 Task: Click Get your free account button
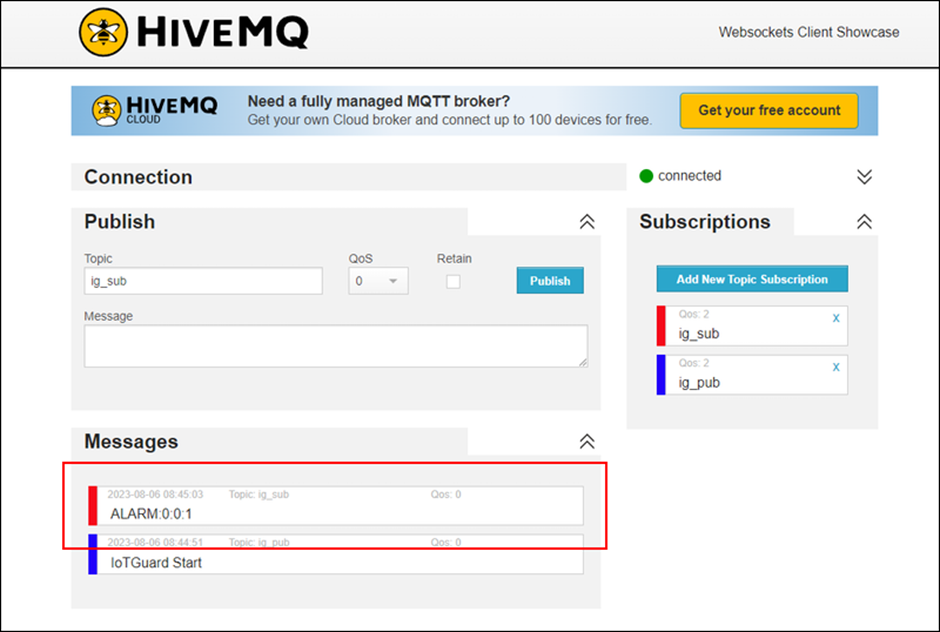coord(769,110)
